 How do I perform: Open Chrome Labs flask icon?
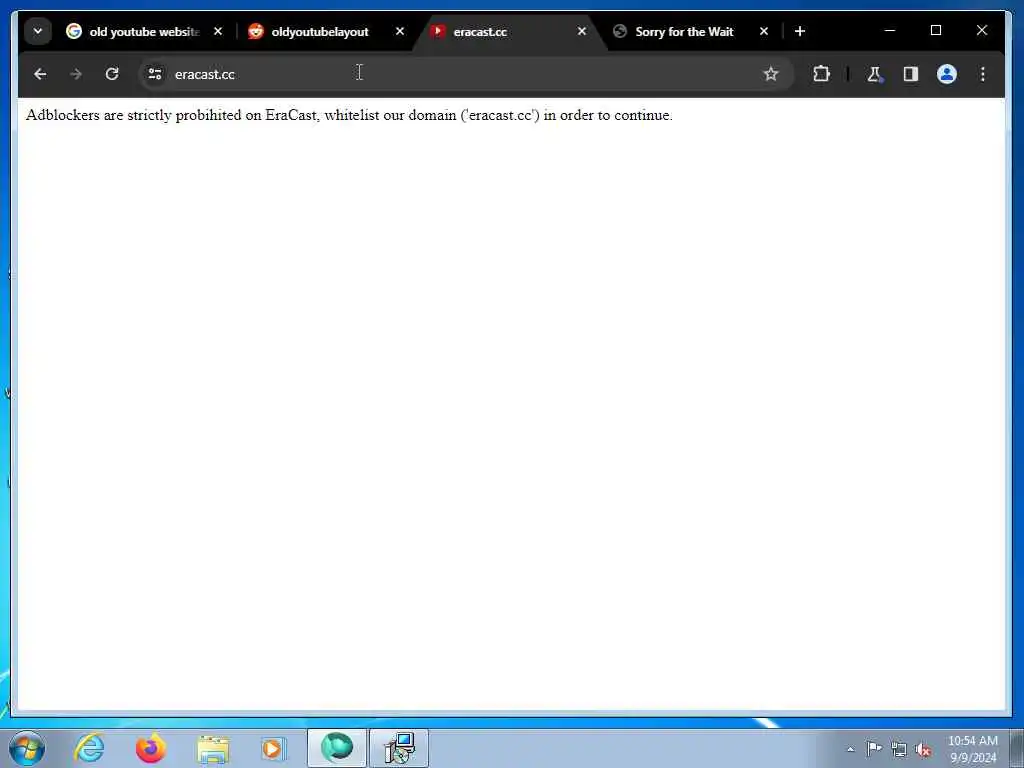tap(874, 74)
